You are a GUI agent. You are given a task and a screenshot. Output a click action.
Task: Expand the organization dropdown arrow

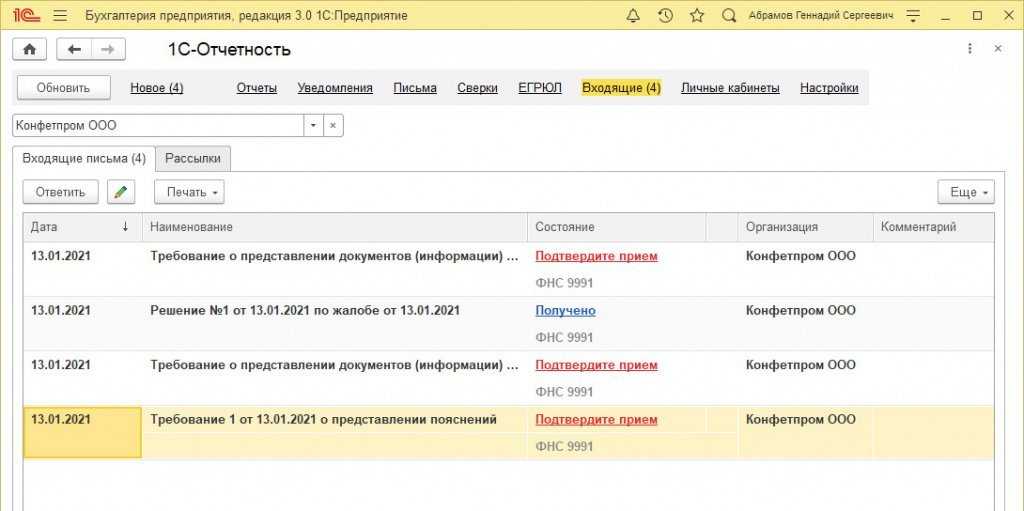[x=312, y=125]
